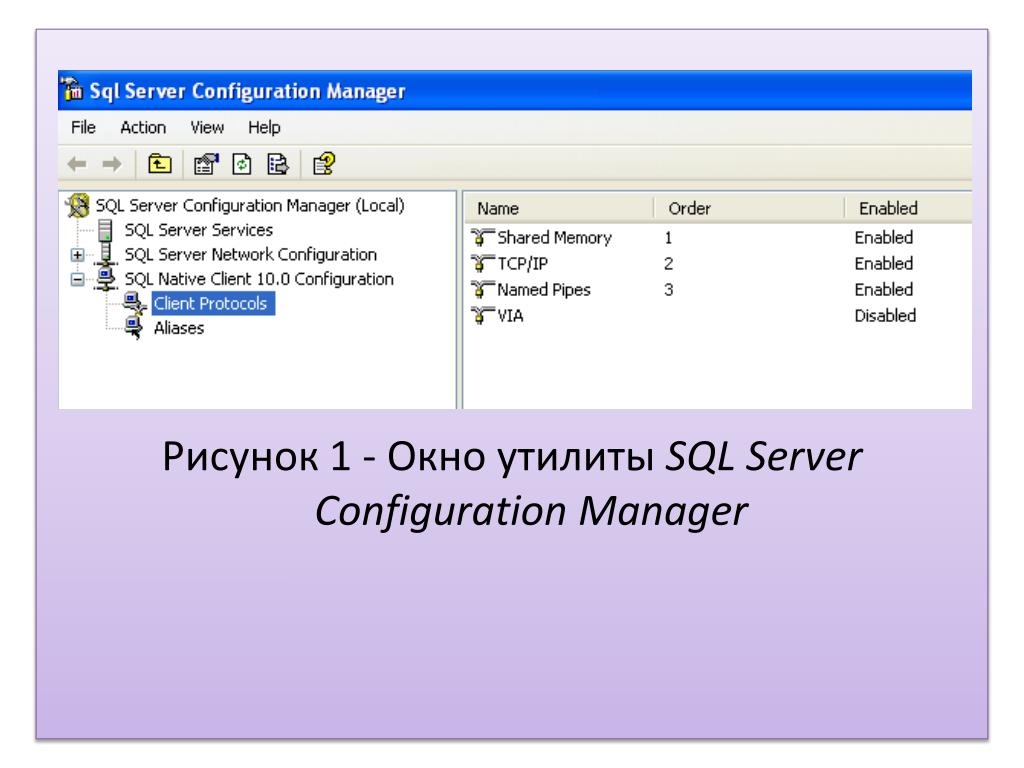Click Enabled status of Named Pipes

click(x=884, y=289)
